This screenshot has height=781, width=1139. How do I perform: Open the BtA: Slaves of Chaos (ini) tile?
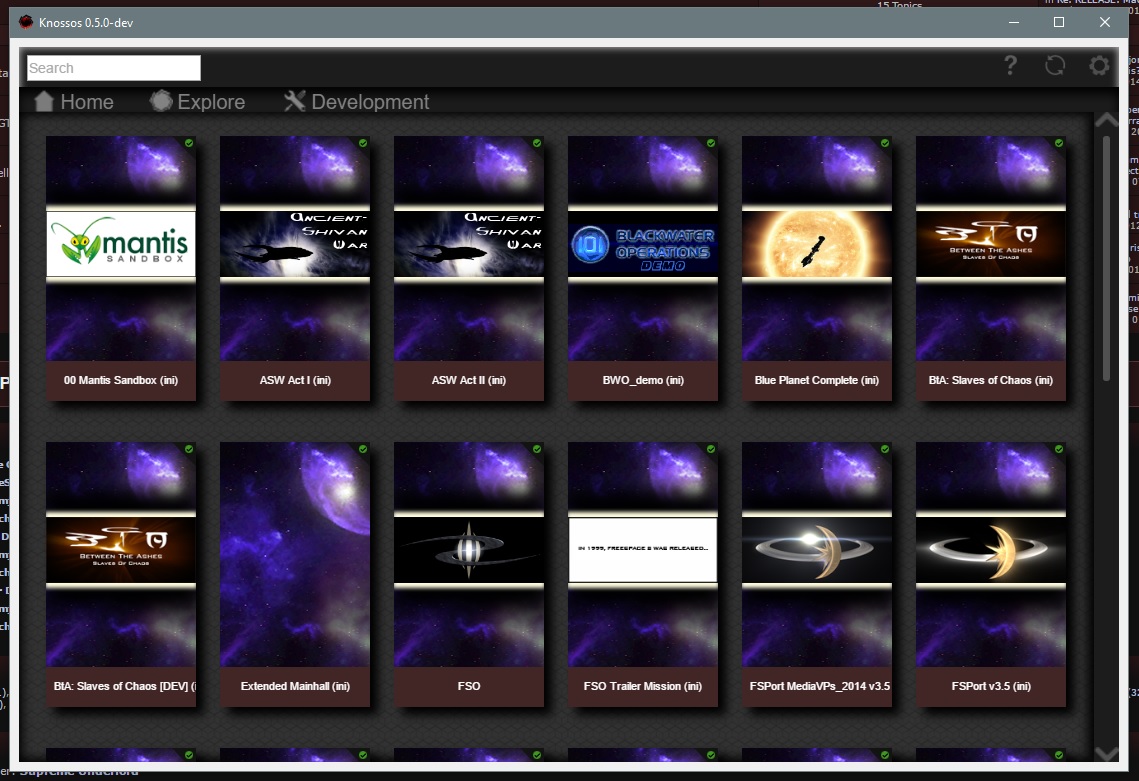click(991, 268)
